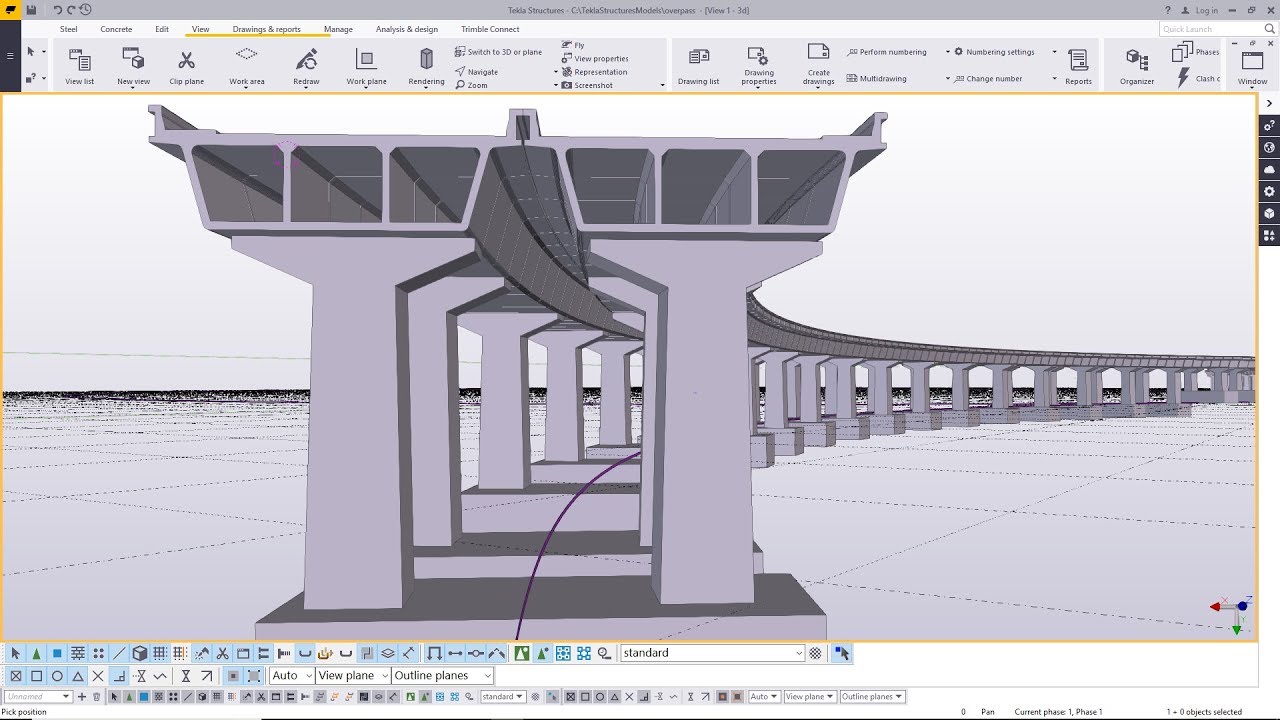
Task: Click the Redo arrow icon
Action: (x=71, y=10)
